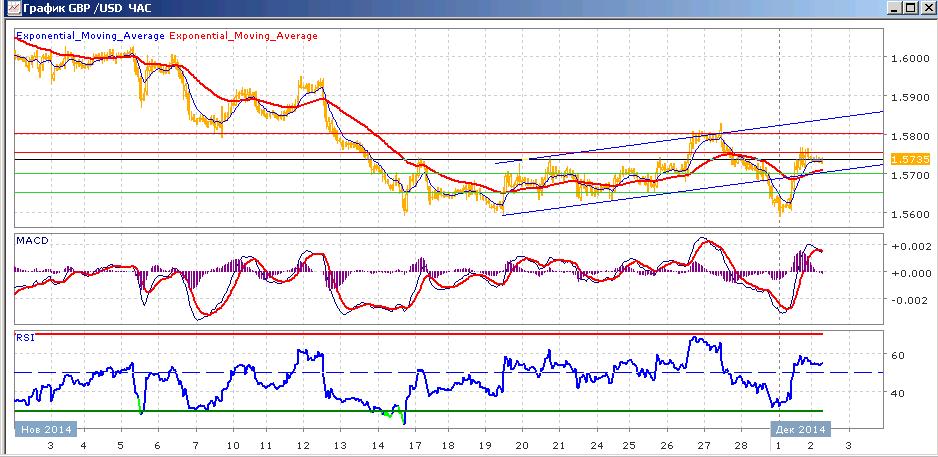The height and width of the screenshot is (457, 938).
Task: Minimize the GBP/USD chart window
Action: pos(894,8)
